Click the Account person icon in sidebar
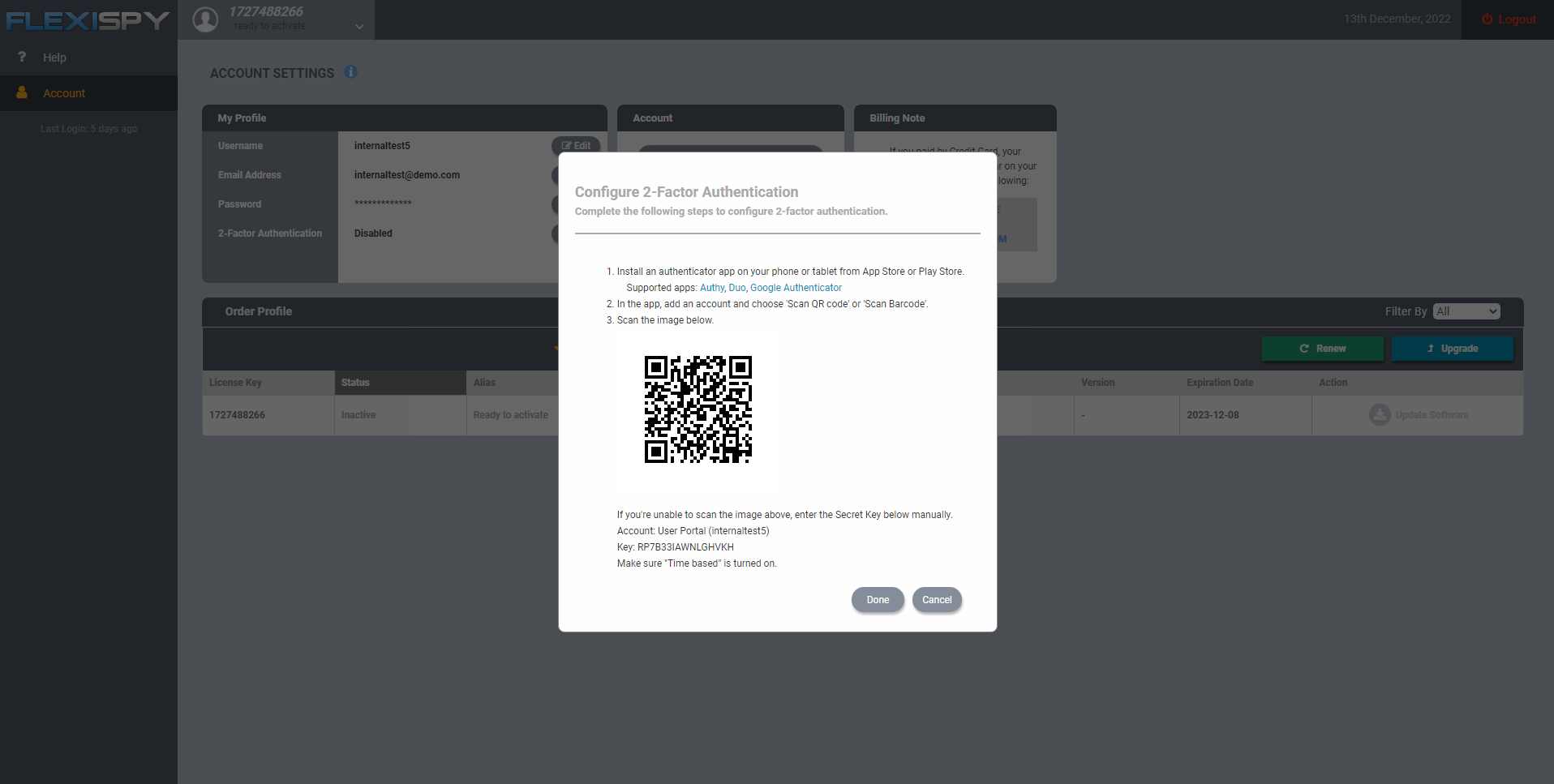 tap(22, 92)
